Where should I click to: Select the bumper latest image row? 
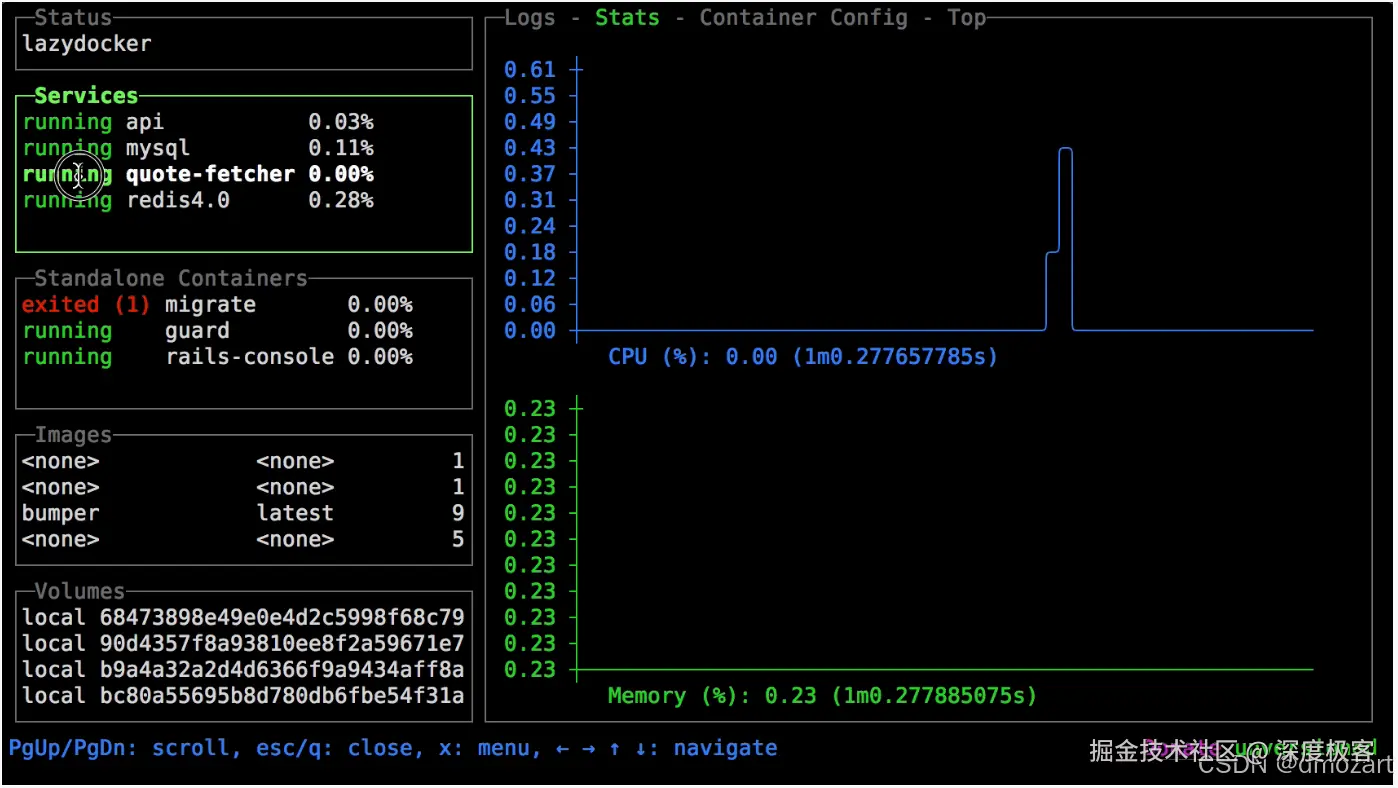(243, 513)
